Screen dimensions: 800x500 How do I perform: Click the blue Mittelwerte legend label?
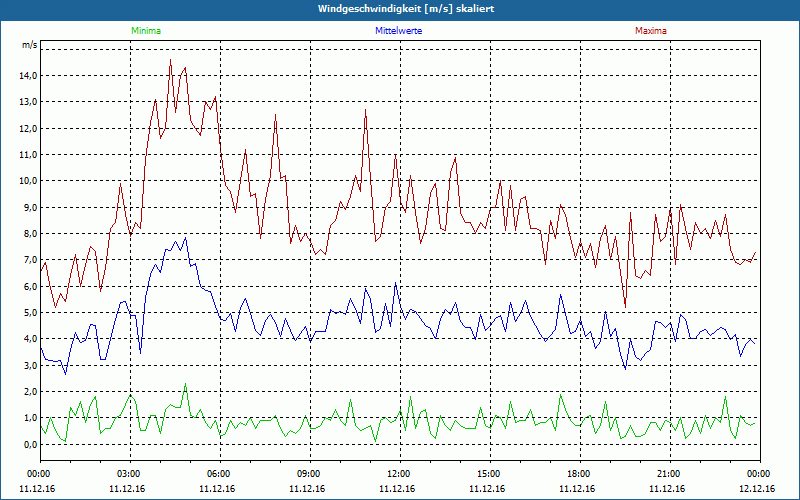[x=398, y=31]
